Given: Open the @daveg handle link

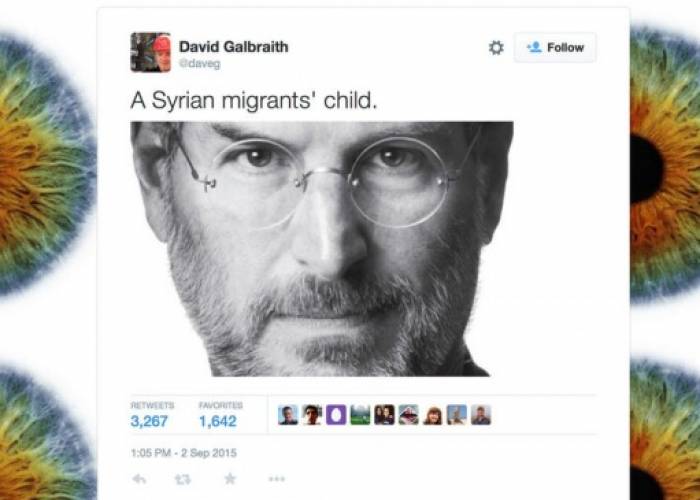Looking at the screenshot, I should 200,64.
